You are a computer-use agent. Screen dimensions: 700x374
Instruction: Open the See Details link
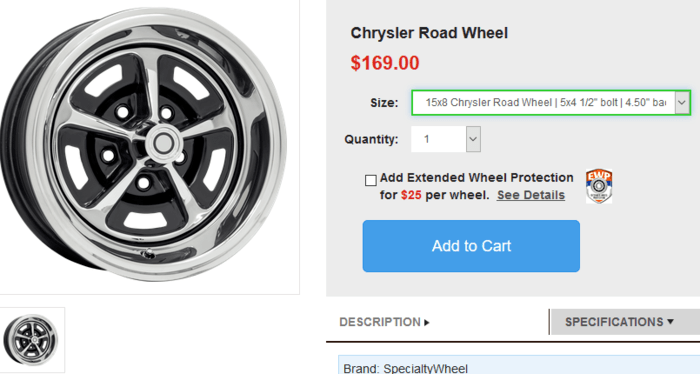click(531, 195)
